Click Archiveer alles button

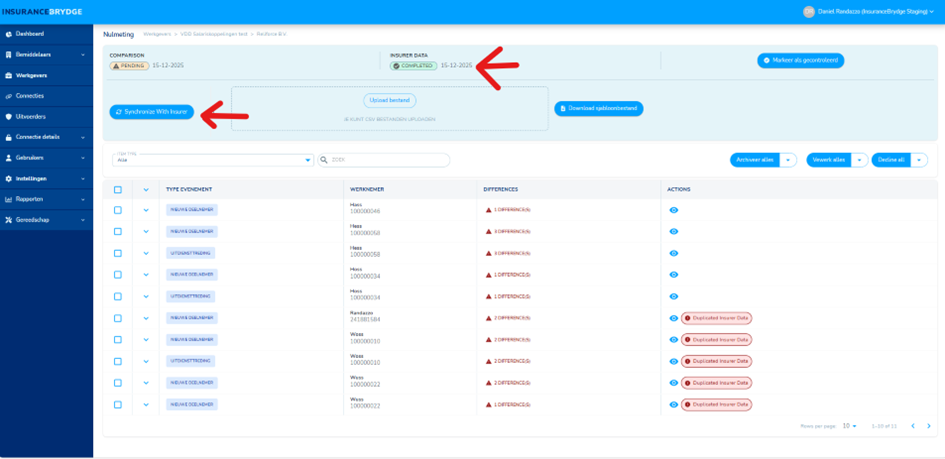point(755,160)
